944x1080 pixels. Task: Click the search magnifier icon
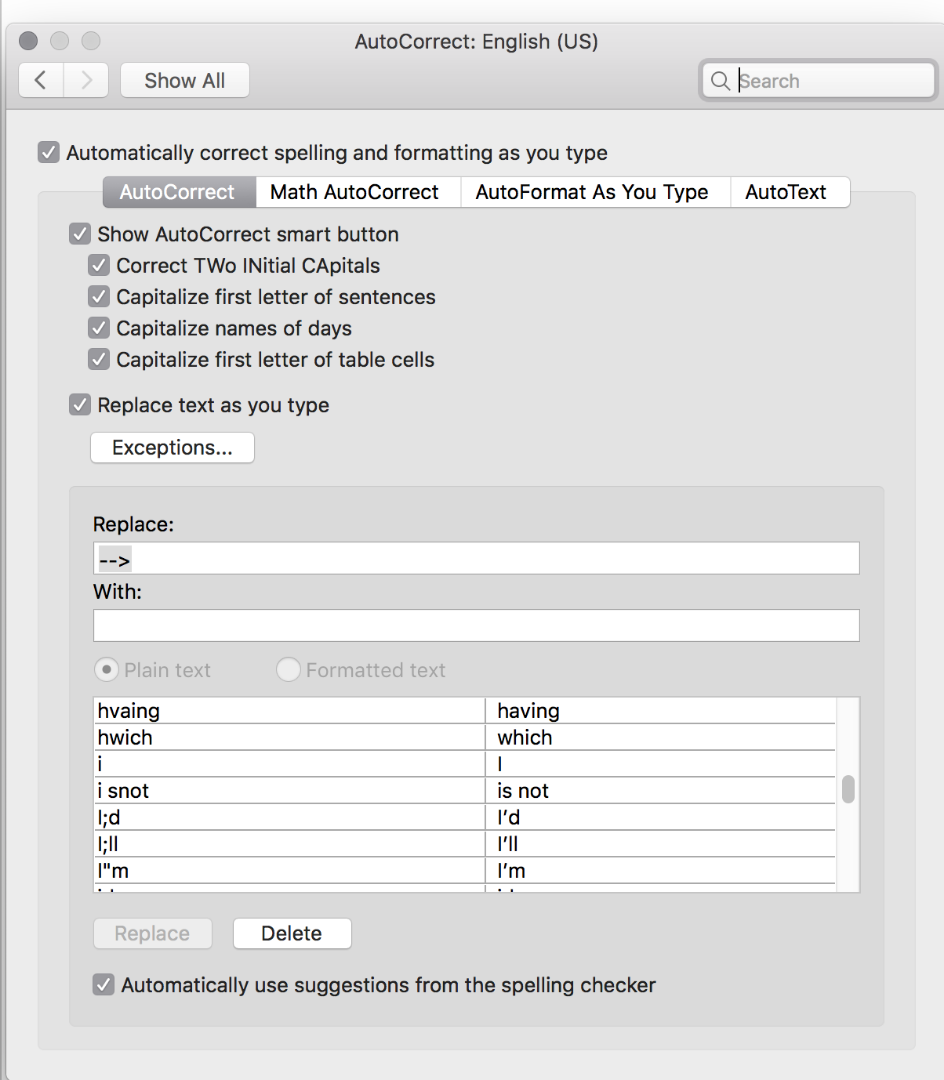(x=720, y=81)
